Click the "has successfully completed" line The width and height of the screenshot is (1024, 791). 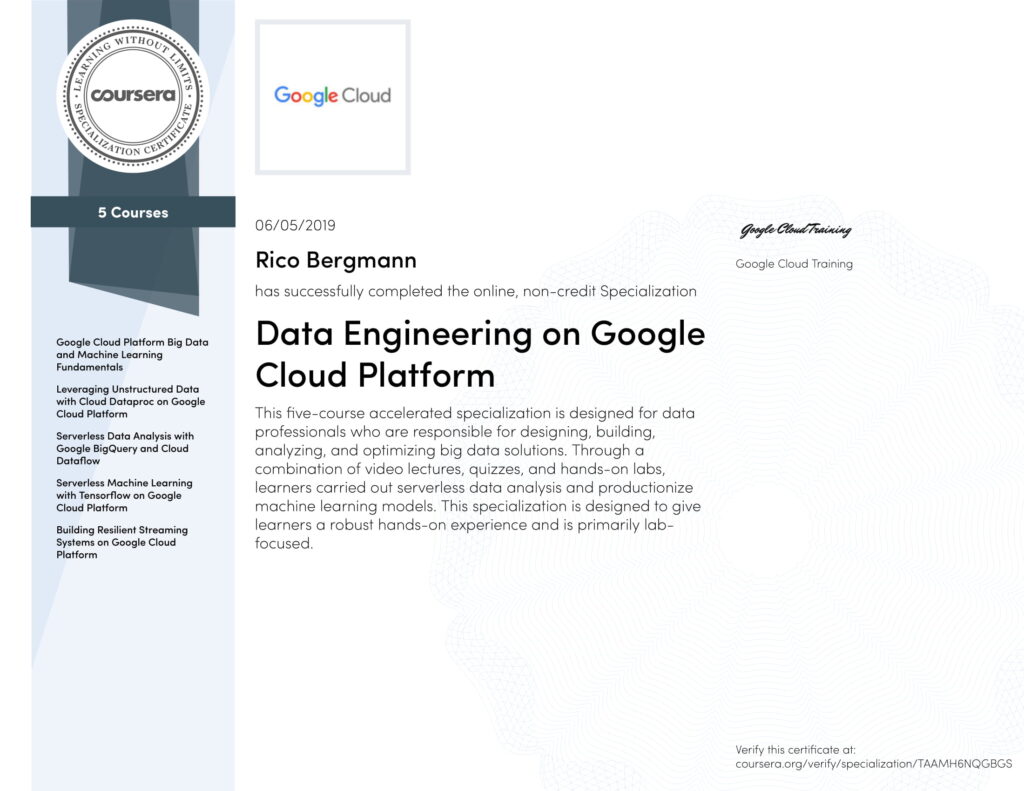[x=476, y=291]
